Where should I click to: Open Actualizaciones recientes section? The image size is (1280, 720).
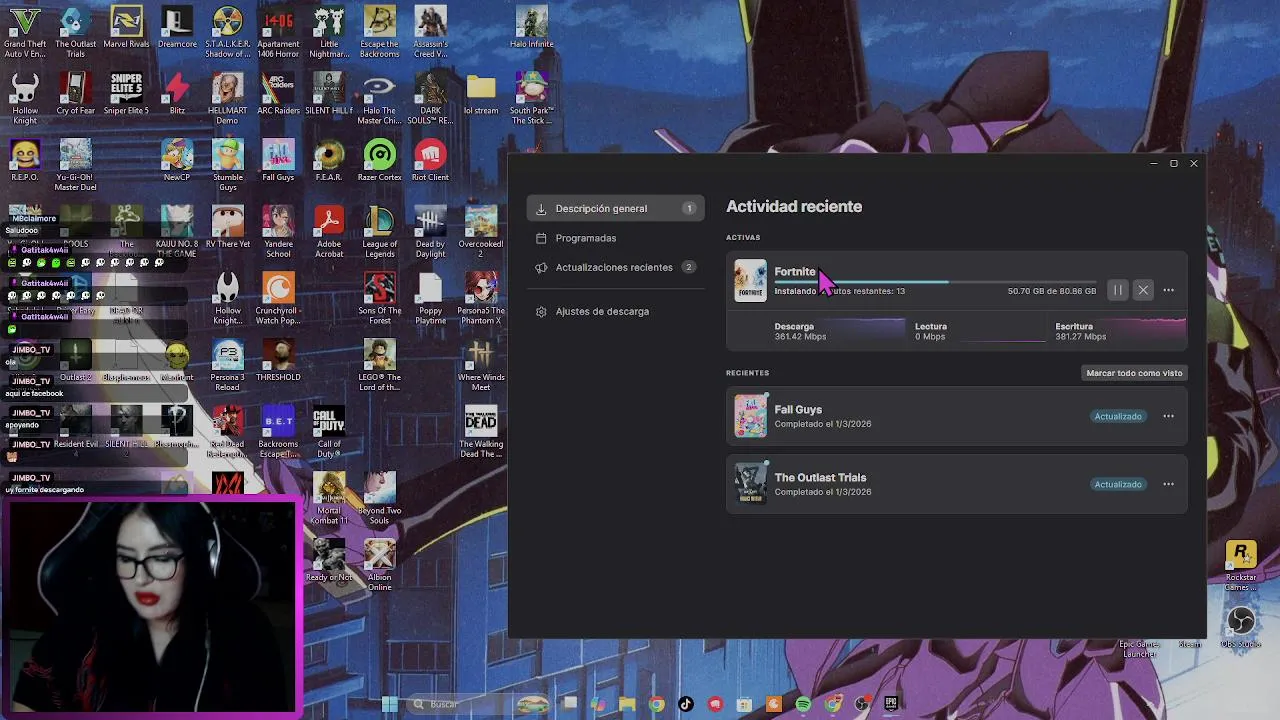point(616,267)
